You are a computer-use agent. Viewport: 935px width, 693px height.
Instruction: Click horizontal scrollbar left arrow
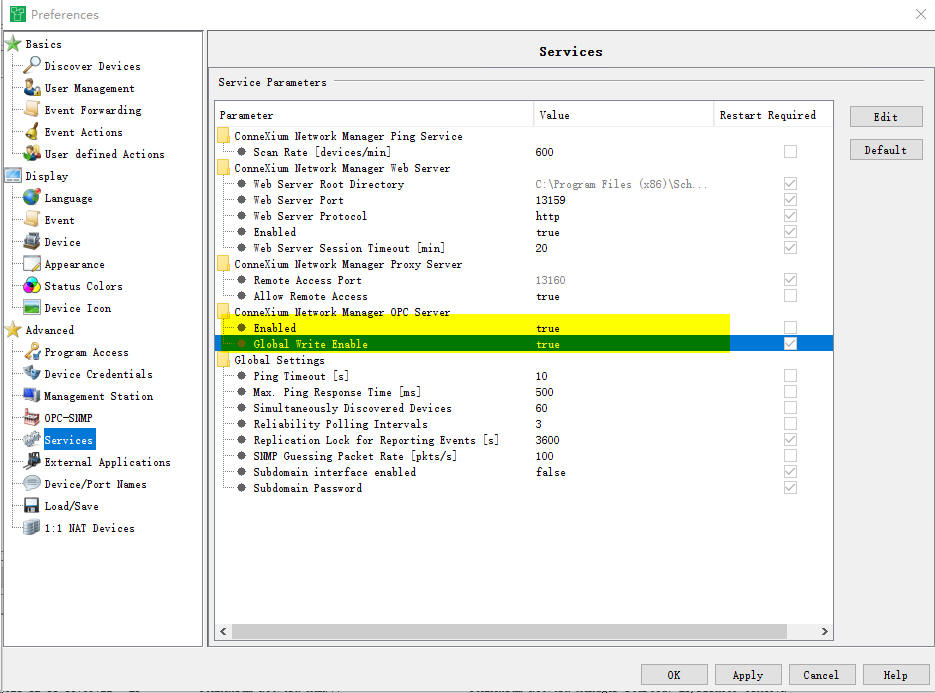coord(224,631)
